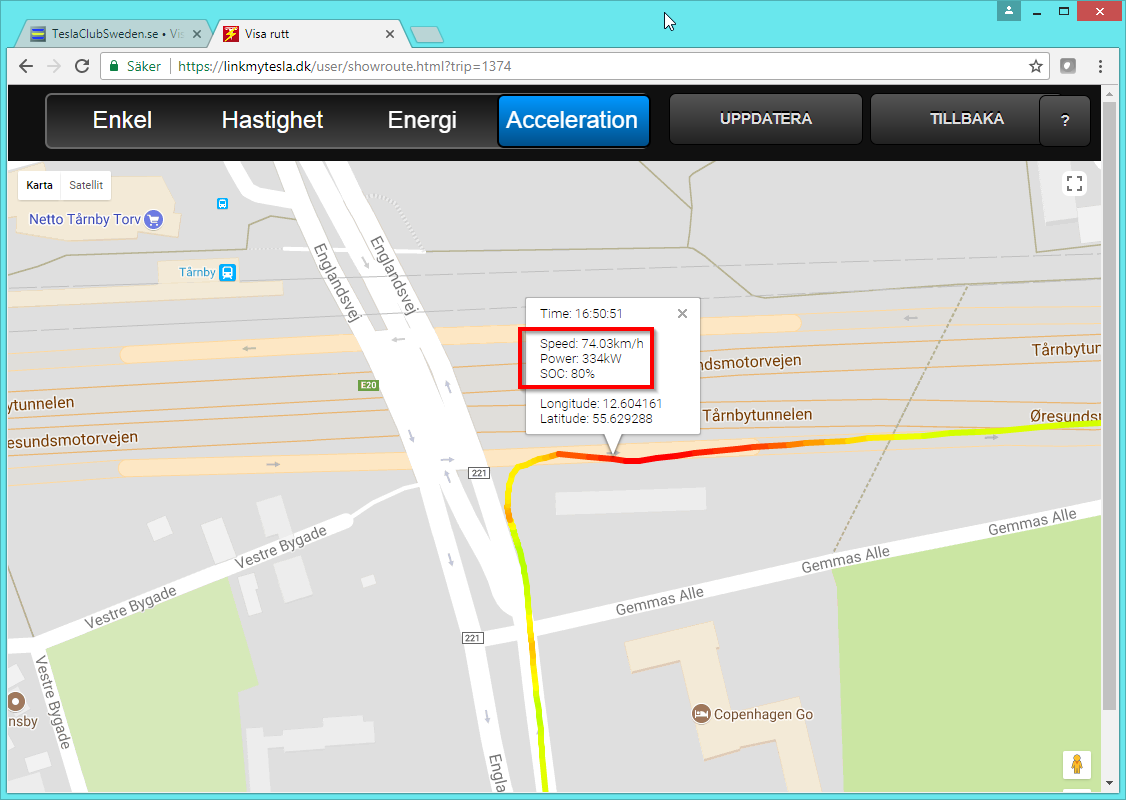
Task: Toggle fullscreen map view
Action: point(1075,183)
